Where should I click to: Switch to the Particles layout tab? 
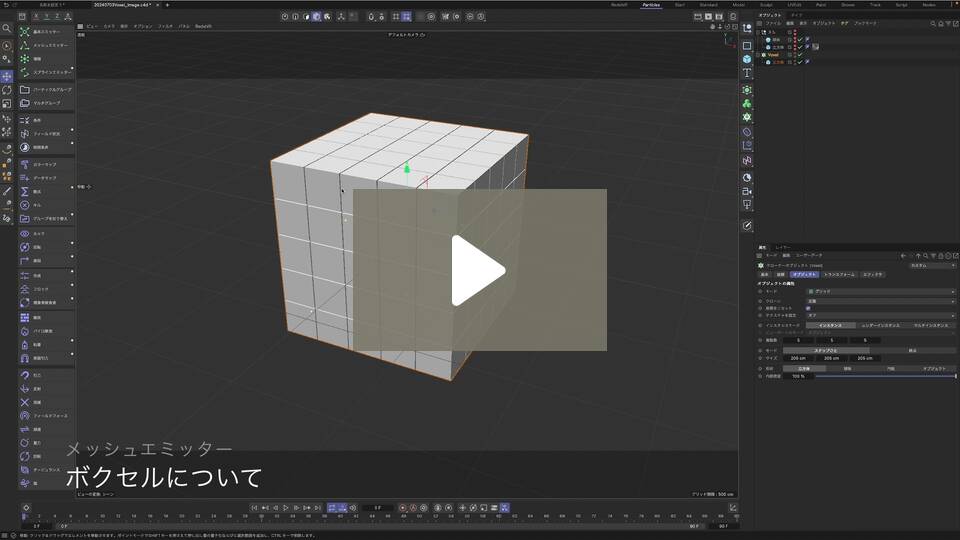(651, 5)
